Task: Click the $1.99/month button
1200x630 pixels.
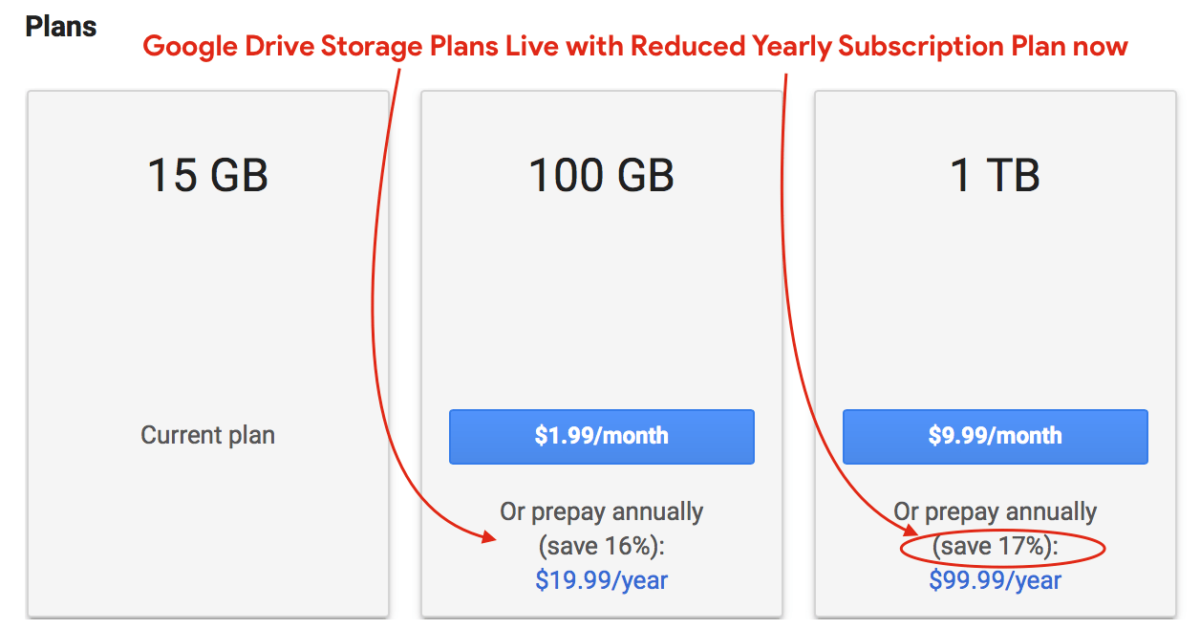Action: pos(601,436)
